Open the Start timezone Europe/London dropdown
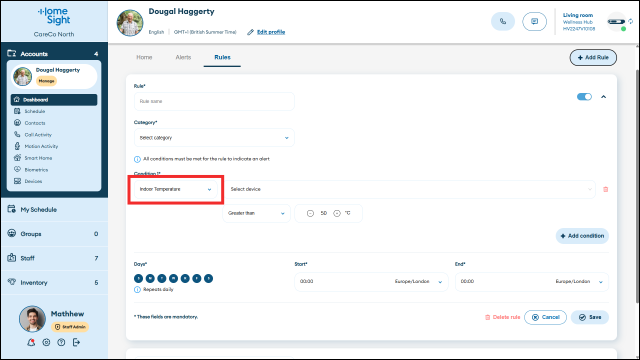This screenshot has height=360, width=640. 418,282
